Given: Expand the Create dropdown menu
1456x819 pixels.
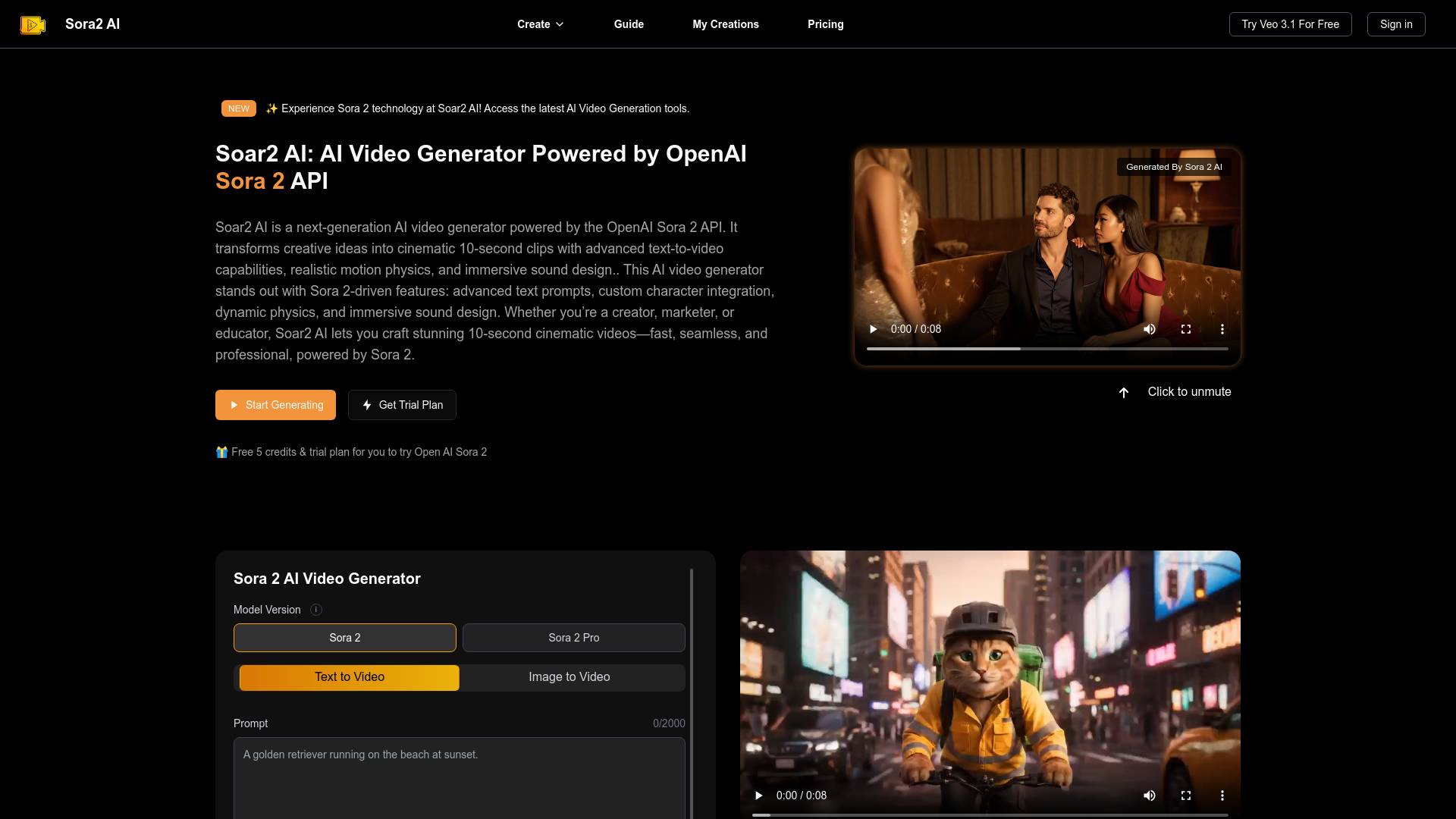Looking at the screenshot, I should tap(541, 24).
